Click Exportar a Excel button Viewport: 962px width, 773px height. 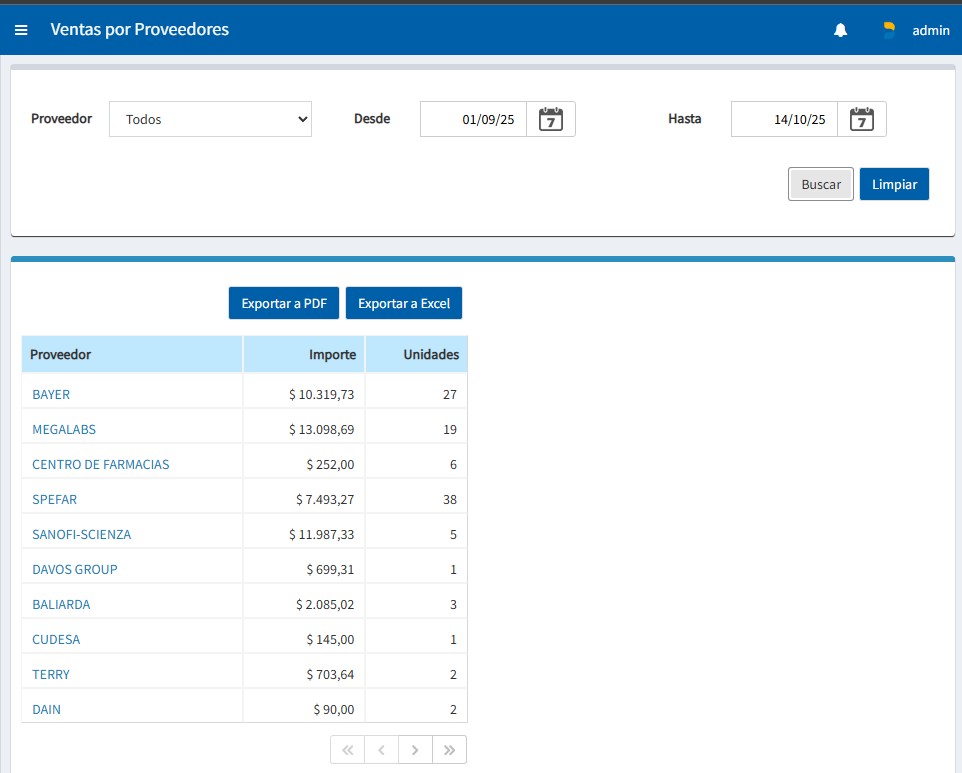click(x=404, y=303)
